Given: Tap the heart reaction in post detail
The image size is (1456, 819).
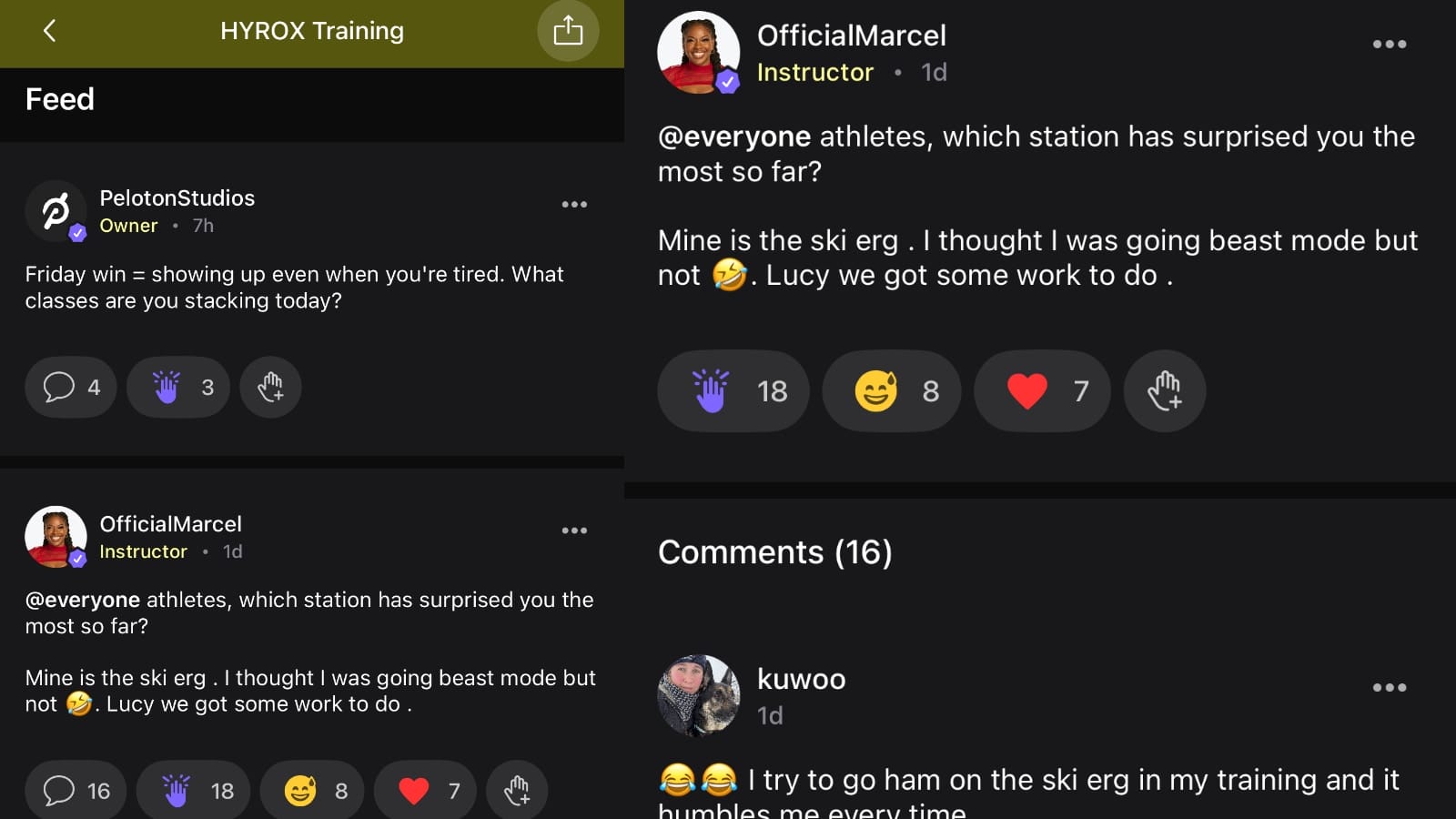Looking at the screenshot, I should click(x=1042, y=391).
